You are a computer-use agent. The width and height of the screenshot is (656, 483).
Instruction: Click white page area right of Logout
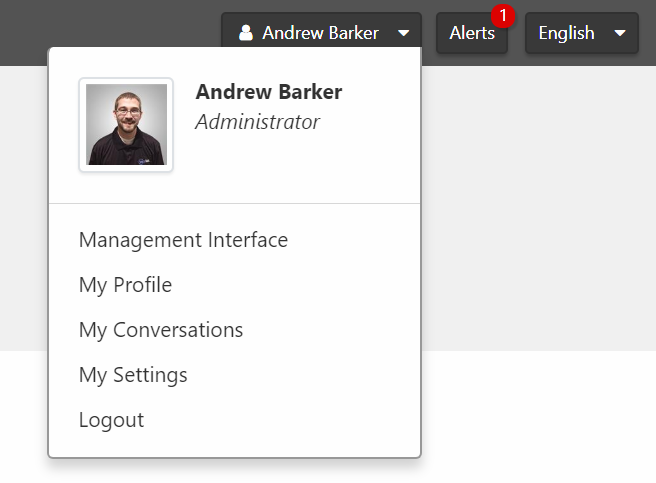point(540,420)
